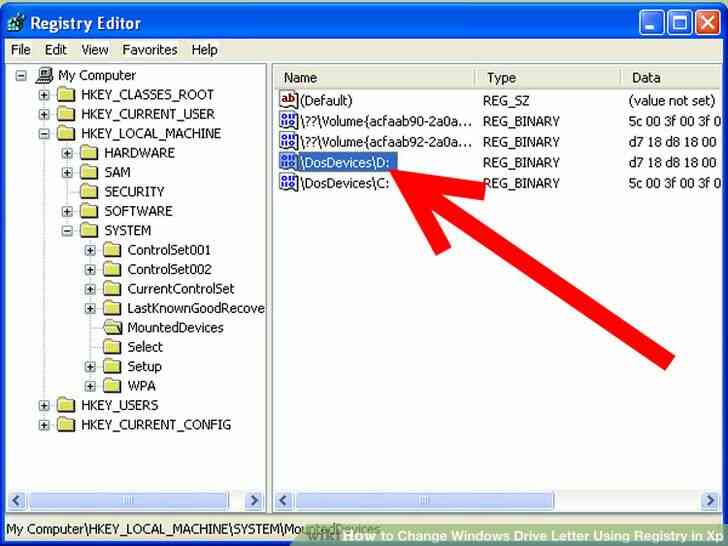Select the (Default) value name

coord(326,101)
